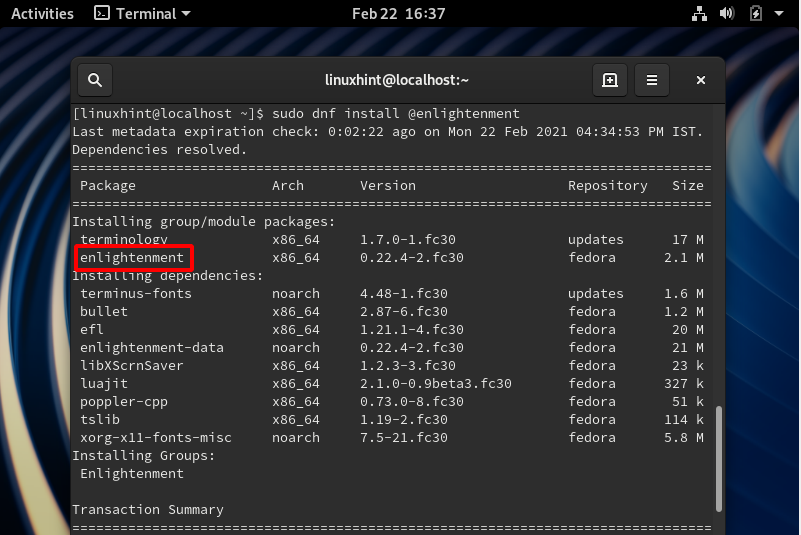This screenshot has width=801, height=535.
Task: Open the battery status icon
Action: pos(756,13)
